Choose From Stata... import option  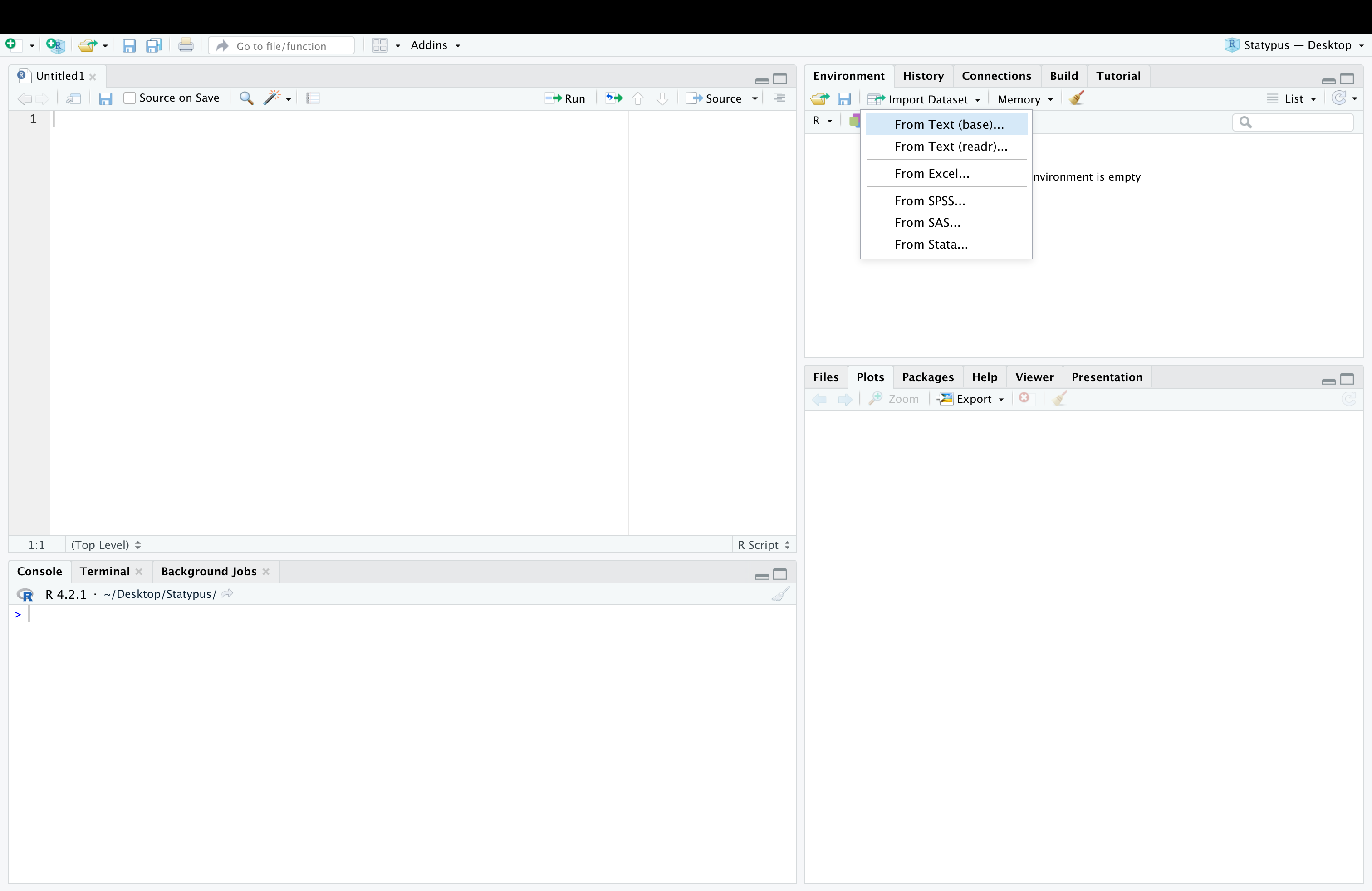pyautogui.click(x=946, y=245)
